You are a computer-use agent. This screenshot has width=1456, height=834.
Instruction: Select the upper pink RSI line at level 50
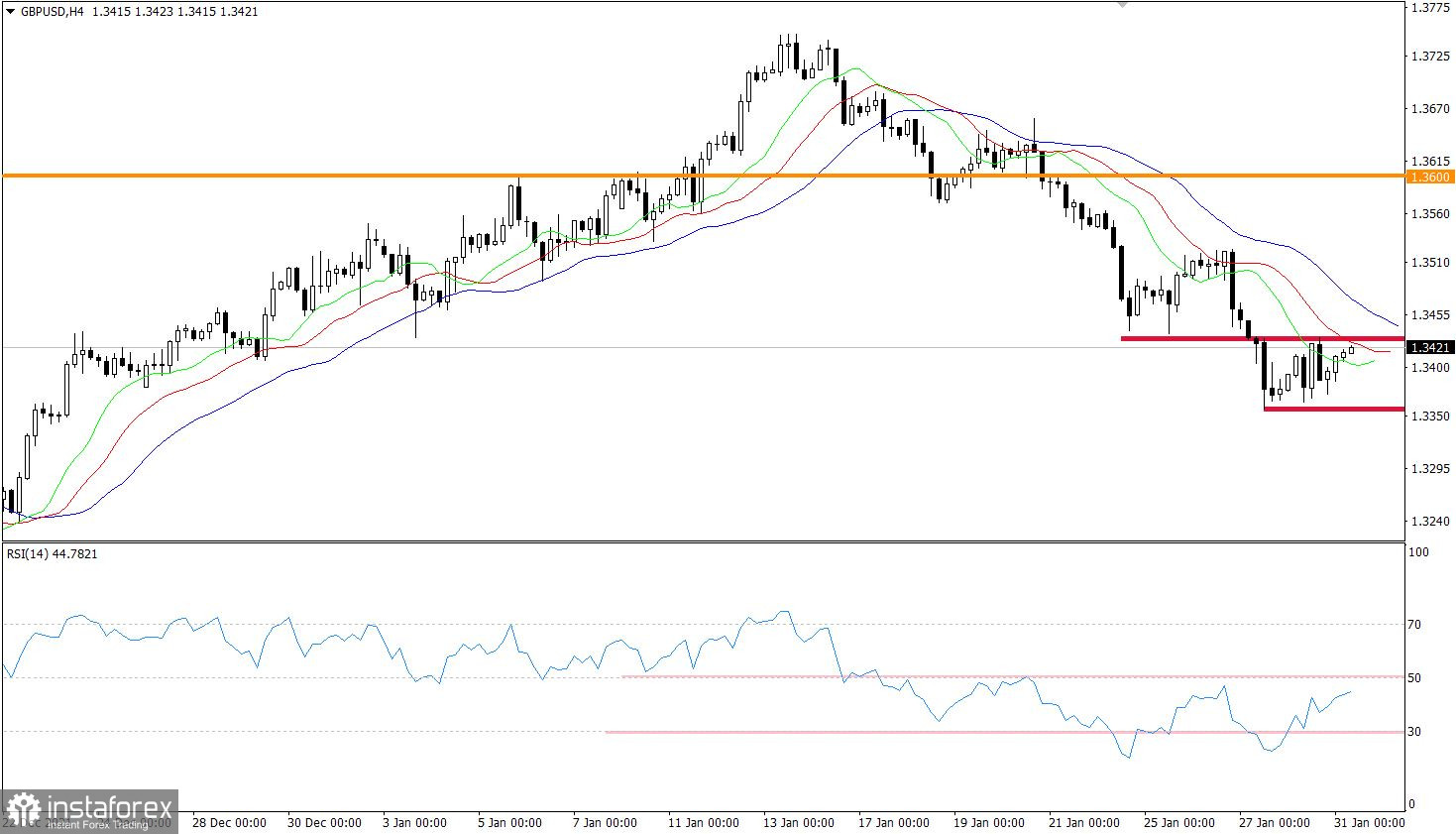pos(1013,676)
